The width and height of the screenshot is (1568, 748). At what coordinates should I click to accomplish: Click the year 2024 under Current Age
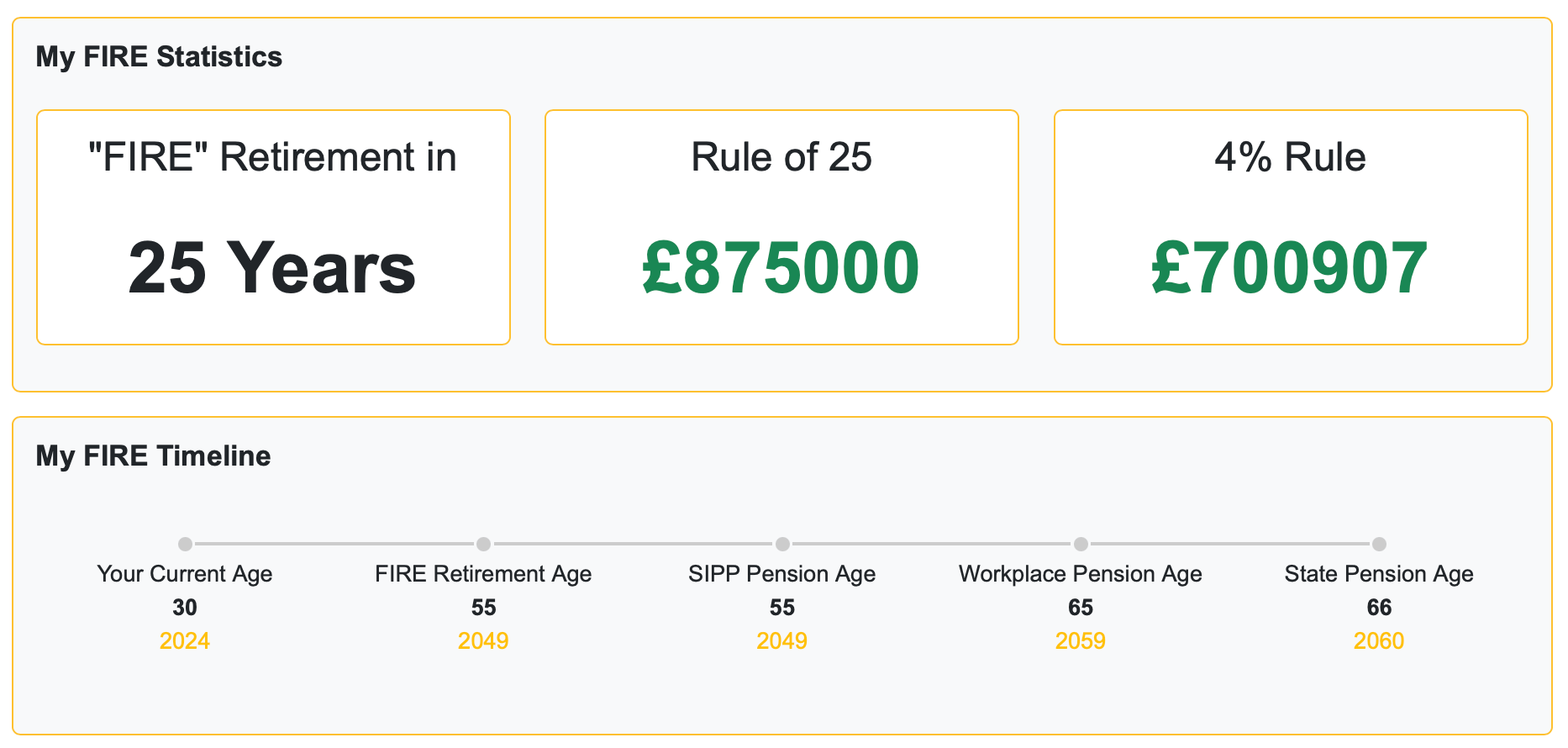(185, 640)
